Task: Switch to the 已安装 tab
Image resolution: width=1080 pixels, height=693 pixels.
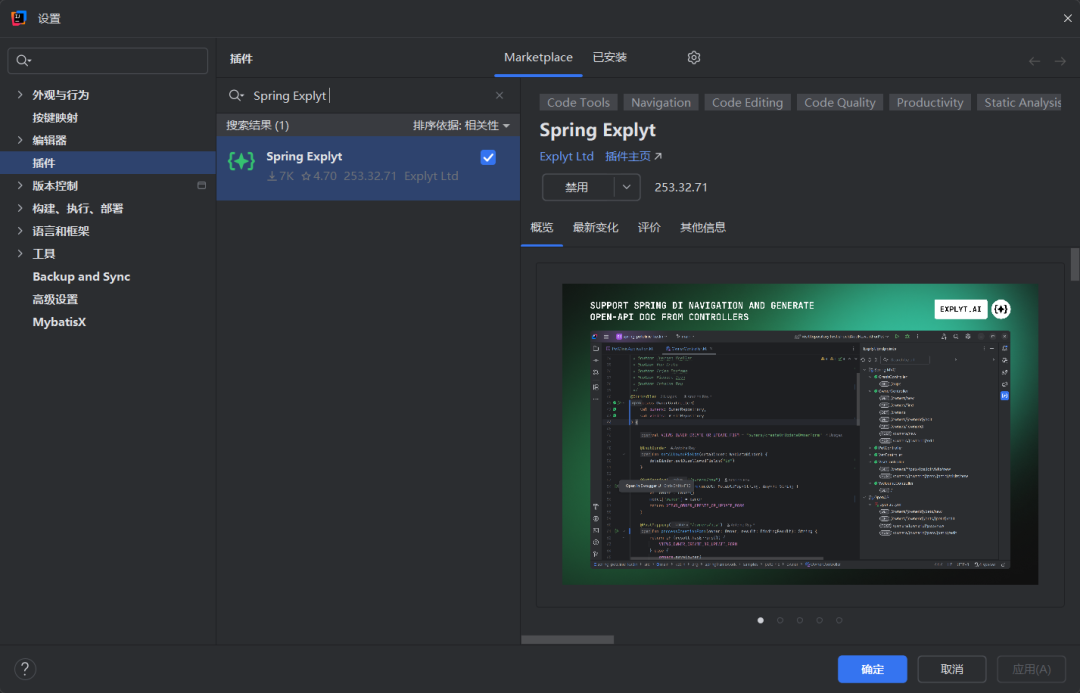Action: point(611,57)
